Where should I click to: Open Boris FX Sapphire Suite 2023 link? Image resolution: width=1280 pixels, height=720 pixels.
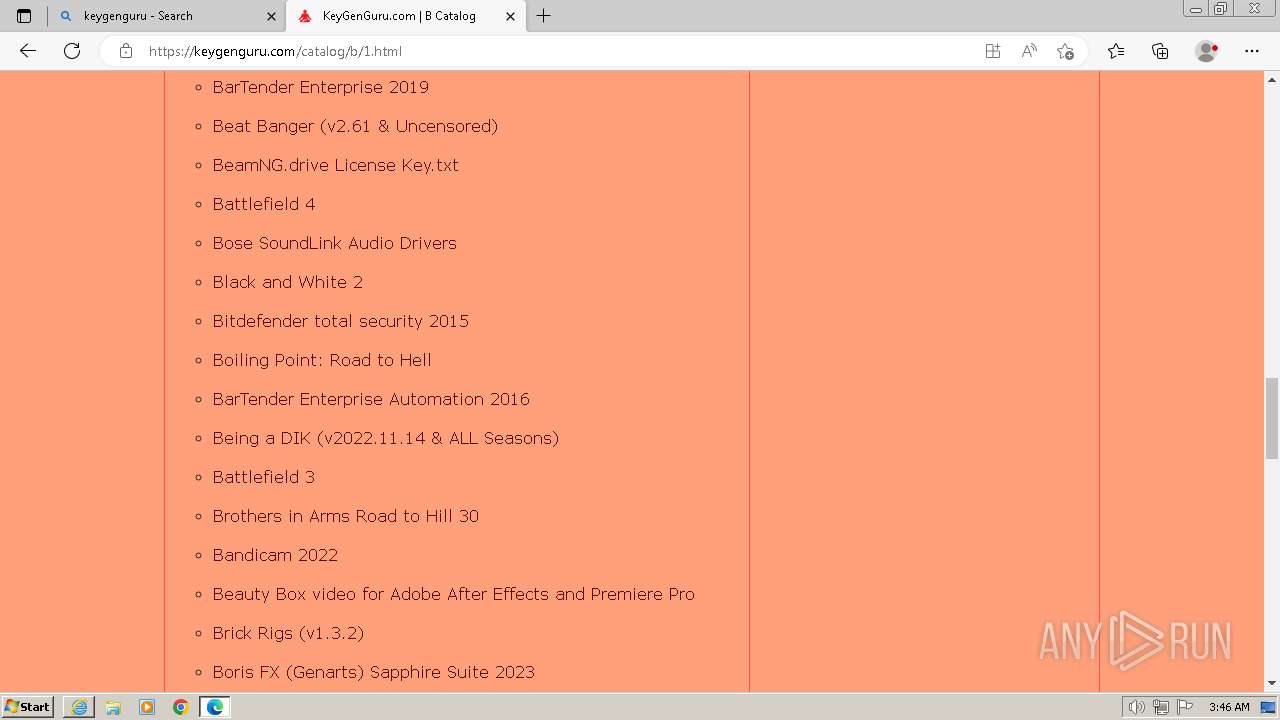tap(373, 672)
